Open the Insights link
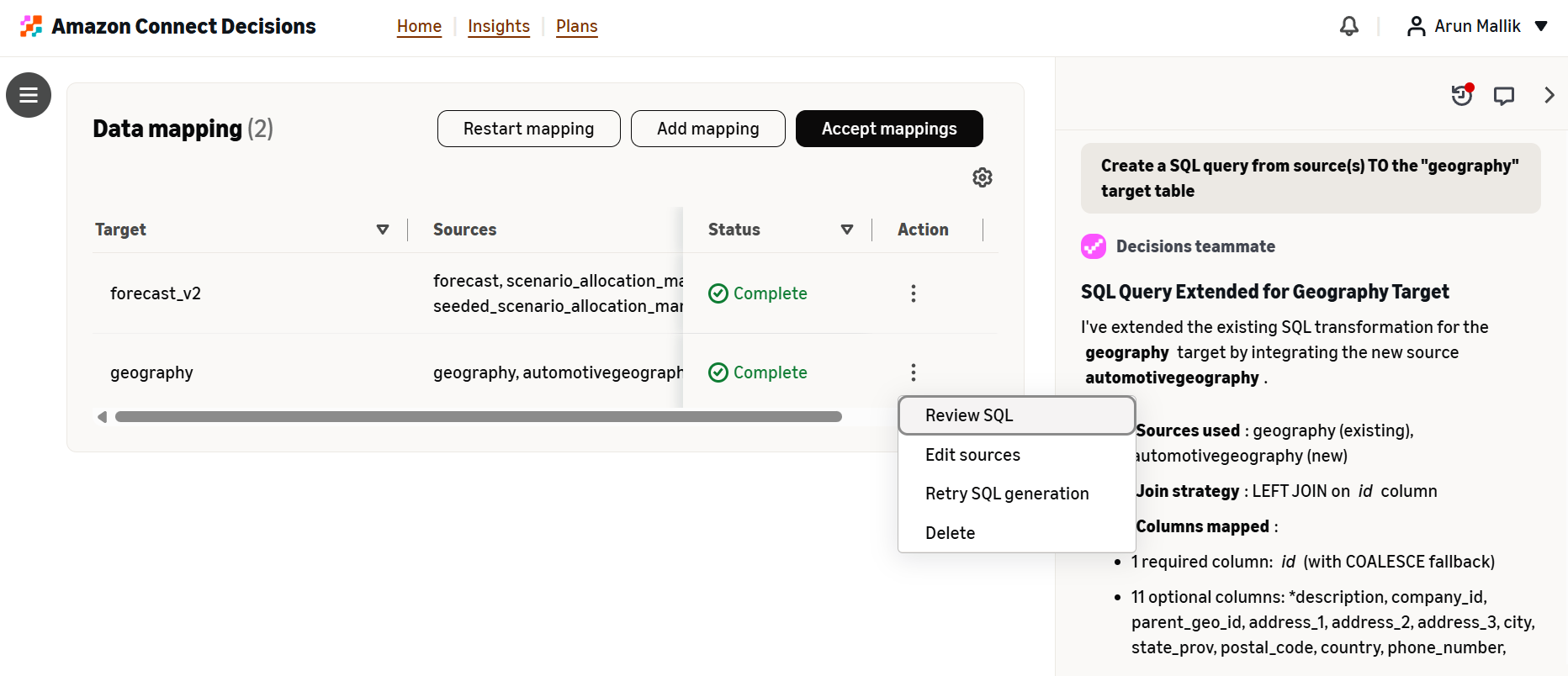This screenshot has height=676, width=1568. tap(499, 26)
